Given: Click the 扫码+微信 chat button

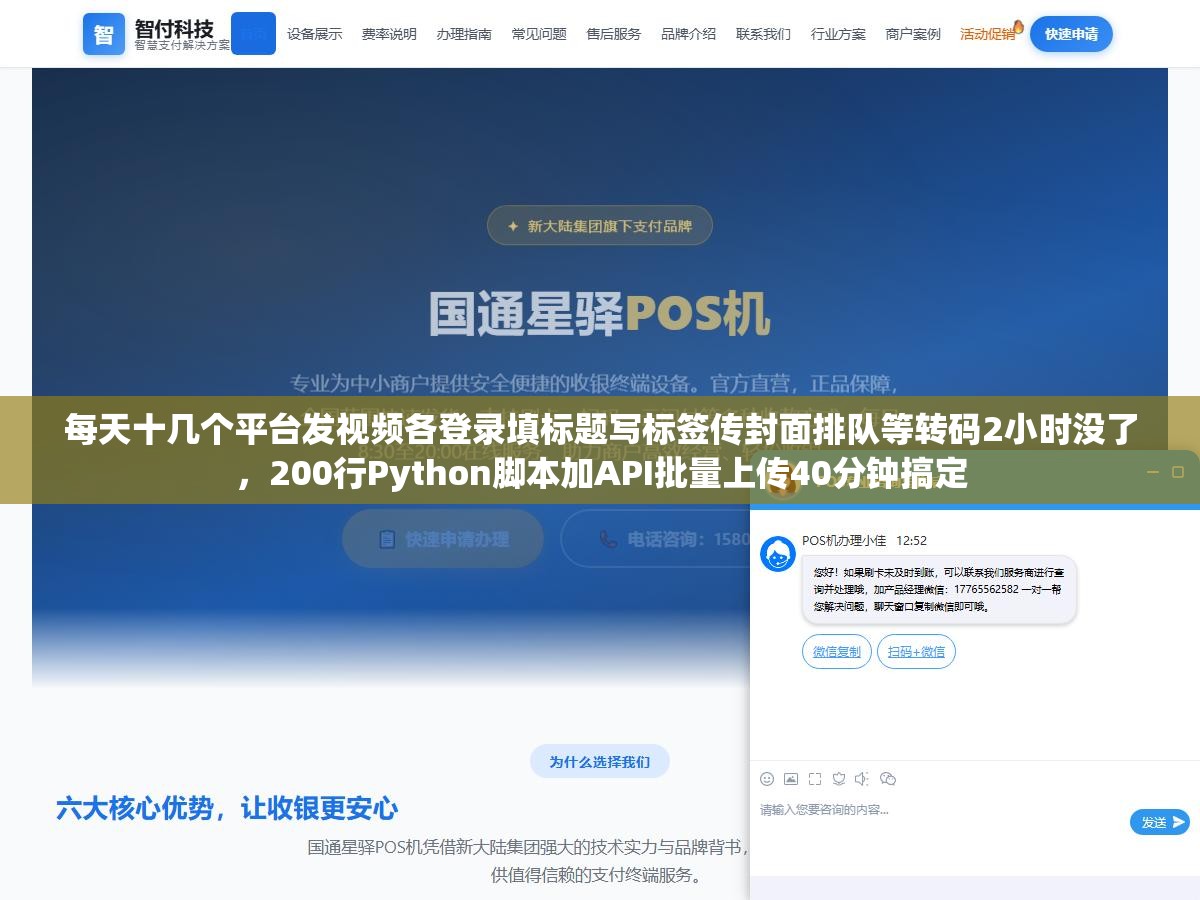Looking at the screenshot, I should click(x=917, y=652).
